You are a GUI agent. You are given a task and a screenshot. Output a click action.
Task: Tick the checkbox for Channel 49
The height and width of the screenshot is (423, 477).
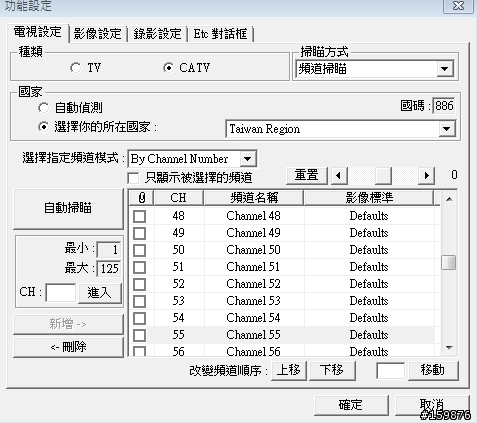[139, 233]
